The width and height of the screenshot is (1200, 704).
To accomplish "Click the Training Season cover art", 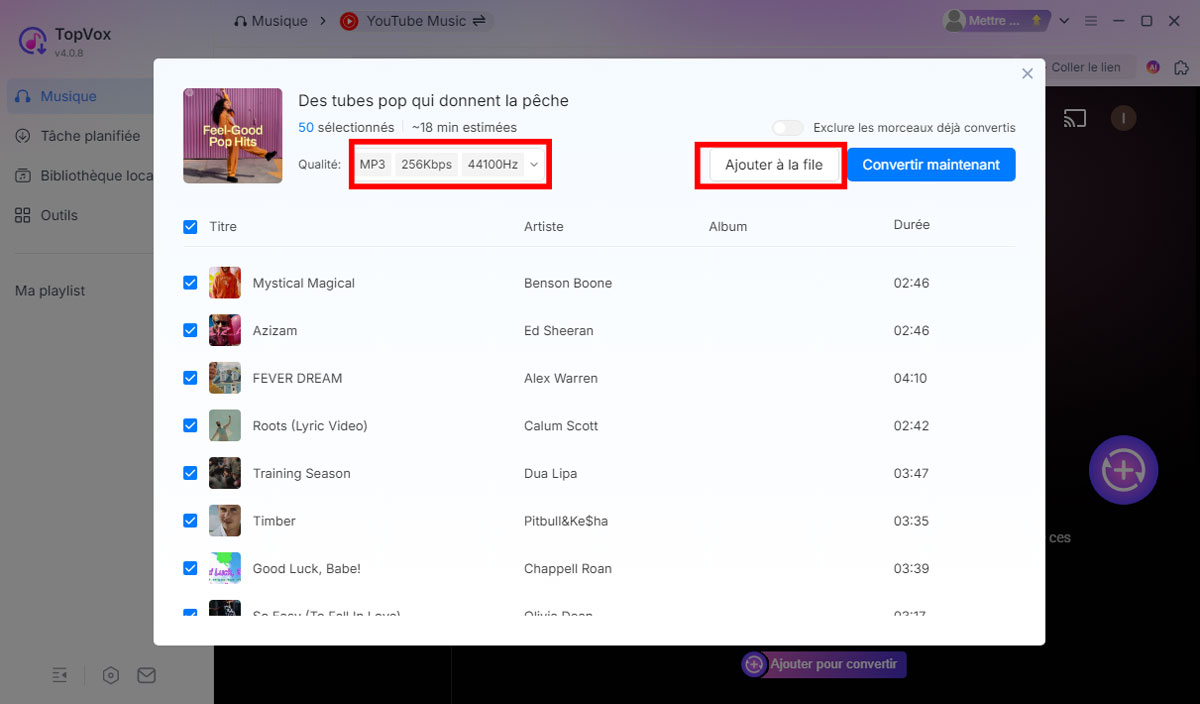I will tap(225, 473).
